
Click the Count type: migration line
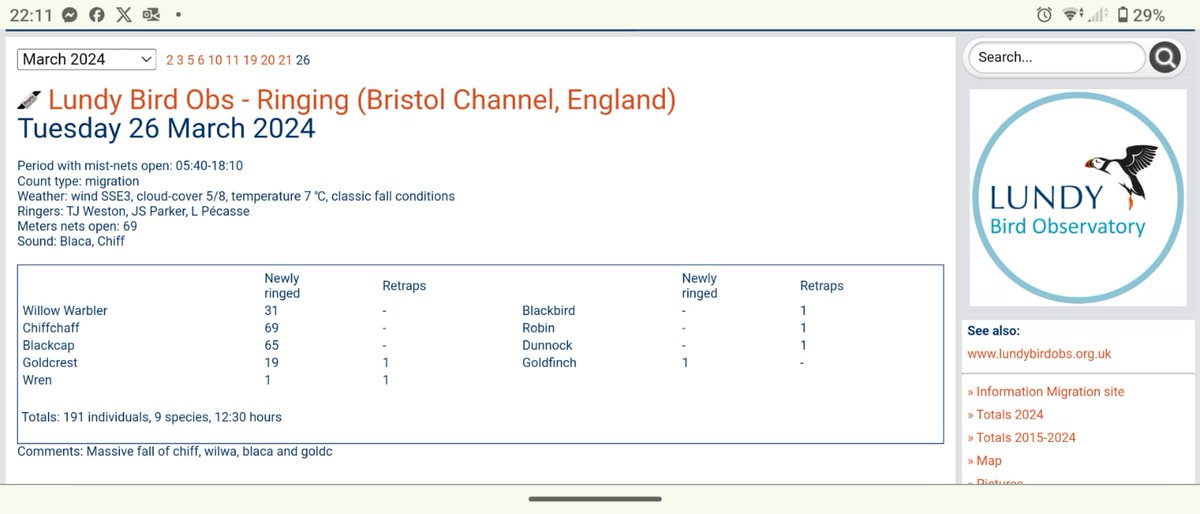pos(78,181)
